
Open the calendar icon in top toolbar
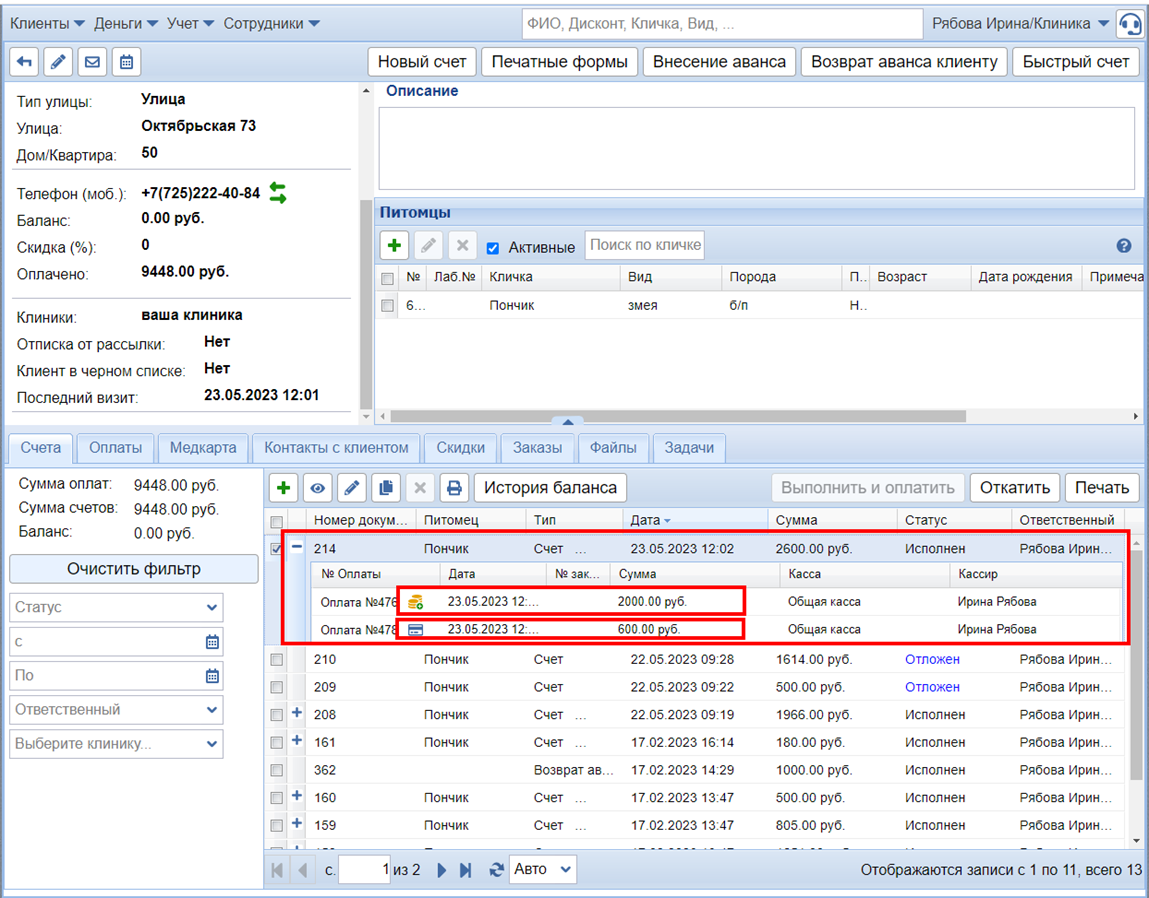click(x=126, y=62)
